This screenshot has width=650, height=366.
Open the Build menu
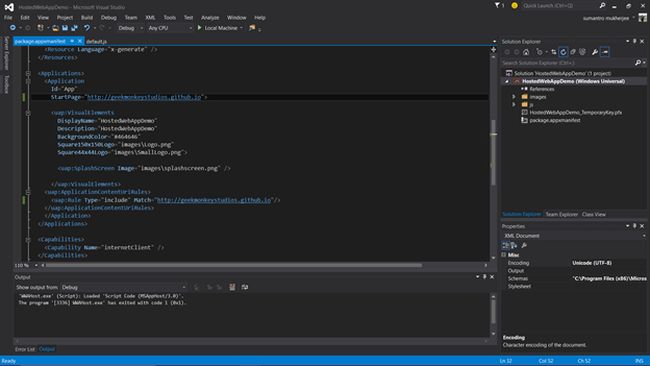pos(87,17)
